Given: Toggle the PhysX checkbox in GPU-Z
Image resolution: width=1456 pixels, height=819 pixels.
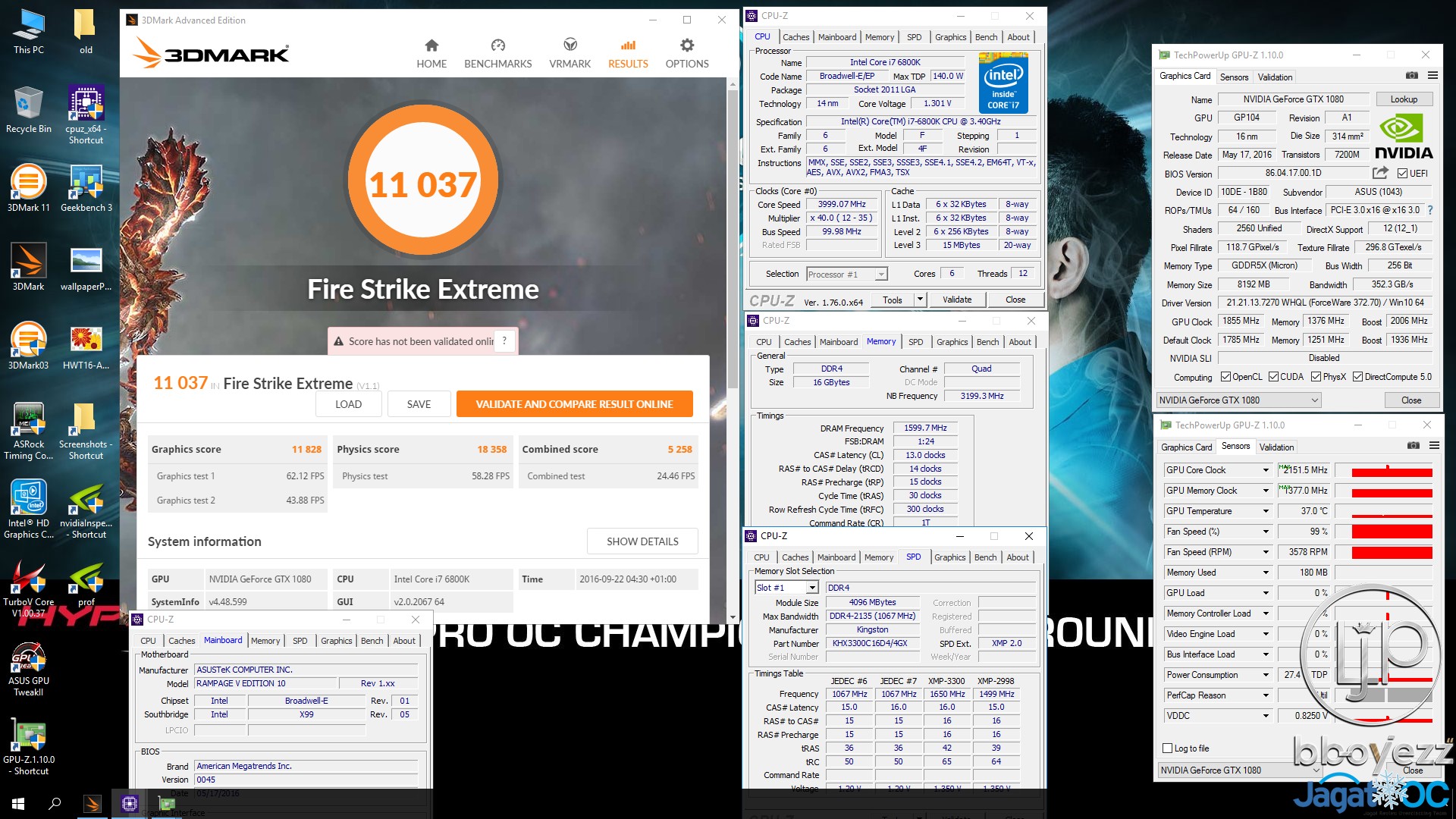Looking at the screenshot, I should coord(1316,377).
